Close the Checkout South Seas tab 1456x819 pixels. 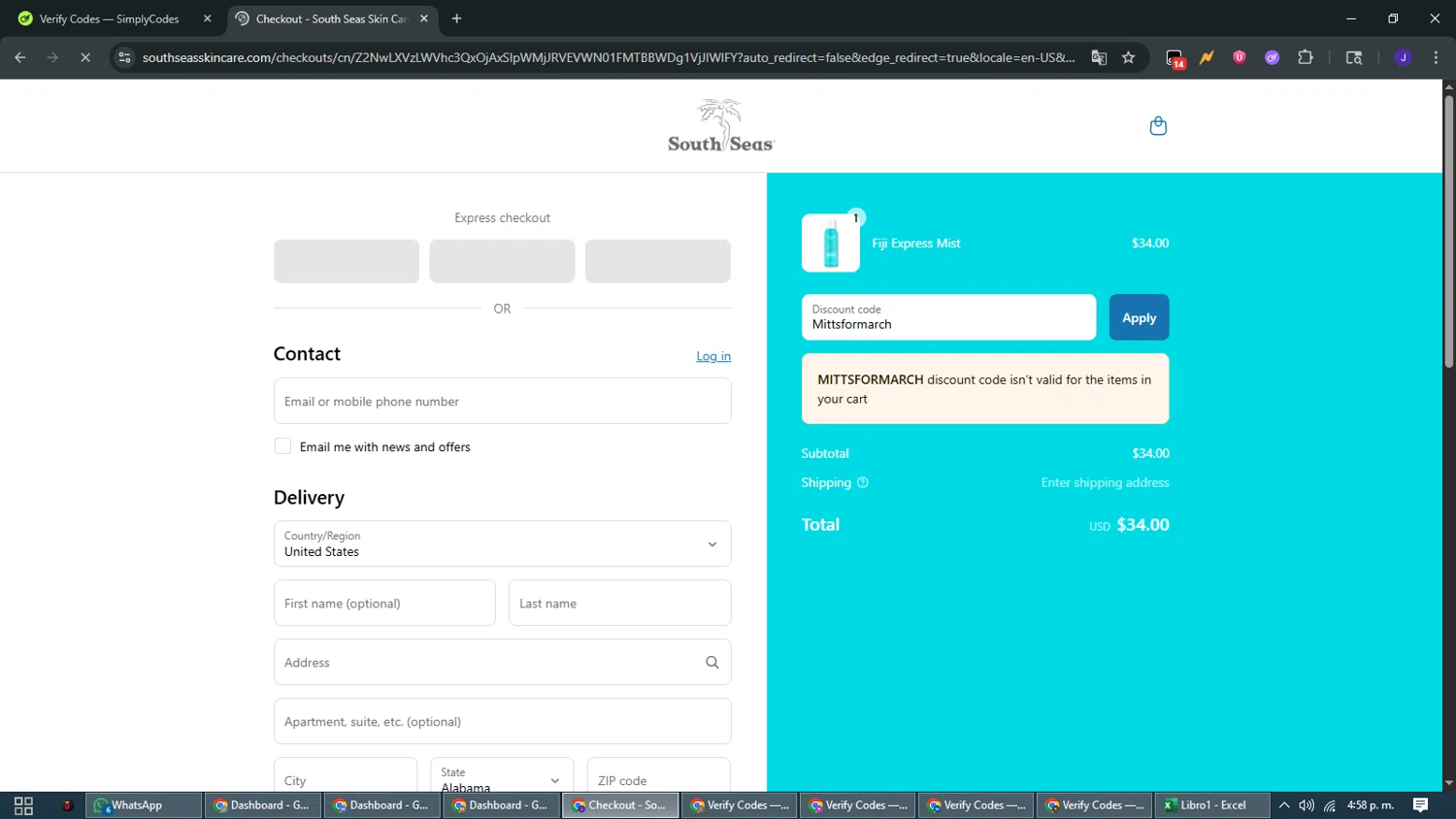point(424,18)
